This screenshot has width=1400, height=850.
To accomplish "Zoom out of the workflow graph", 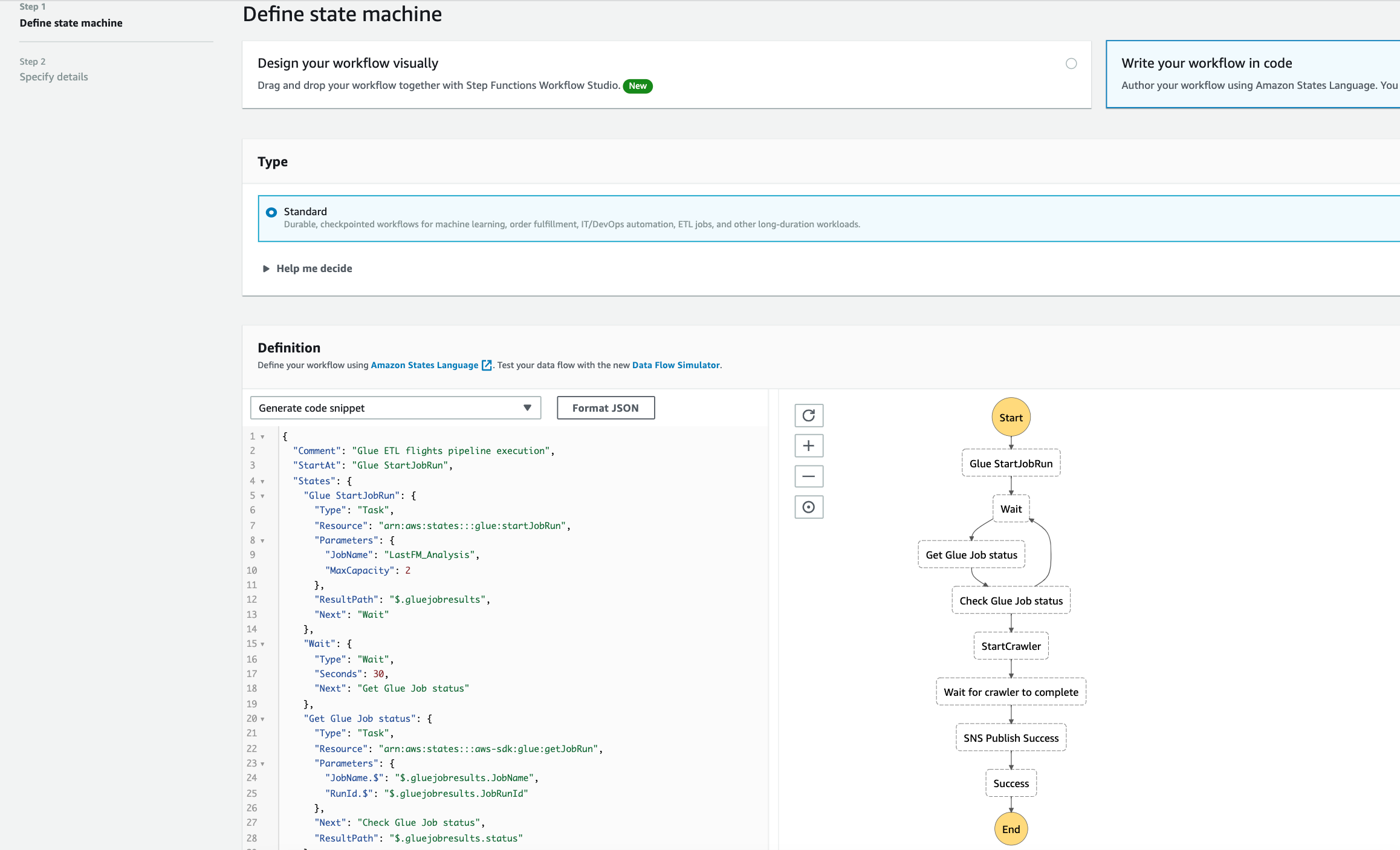I will [808, 476].
